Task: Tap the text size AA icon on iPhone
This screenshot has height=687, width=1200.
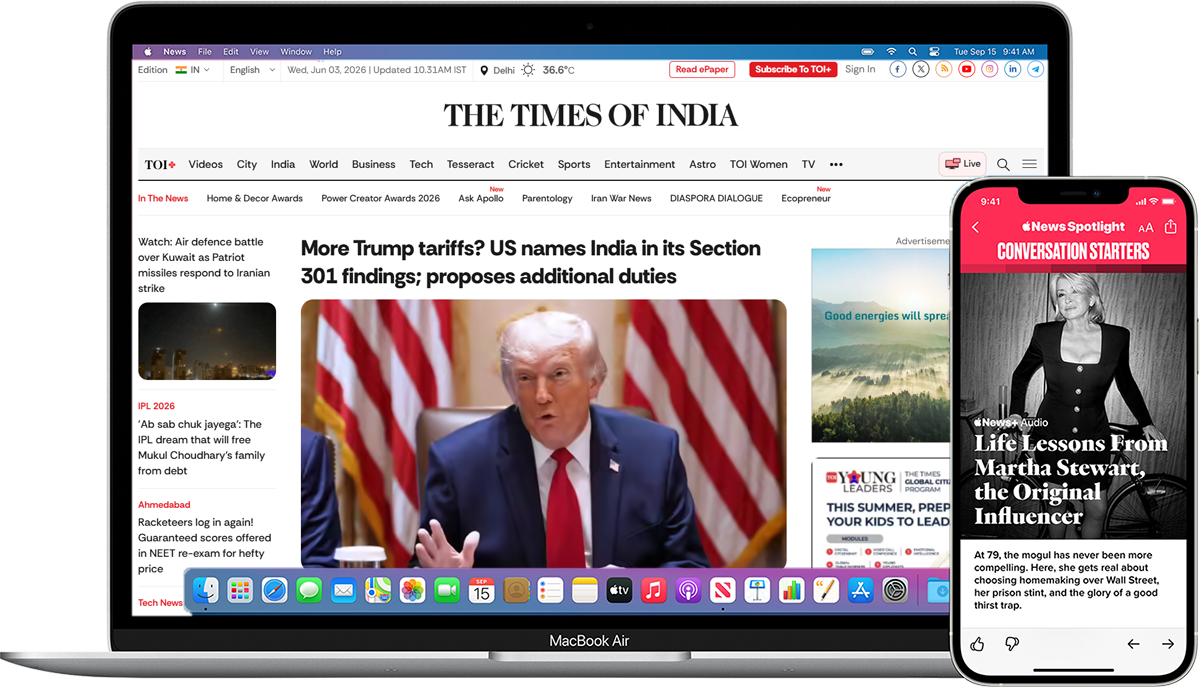Action: tap(1146, 228)
